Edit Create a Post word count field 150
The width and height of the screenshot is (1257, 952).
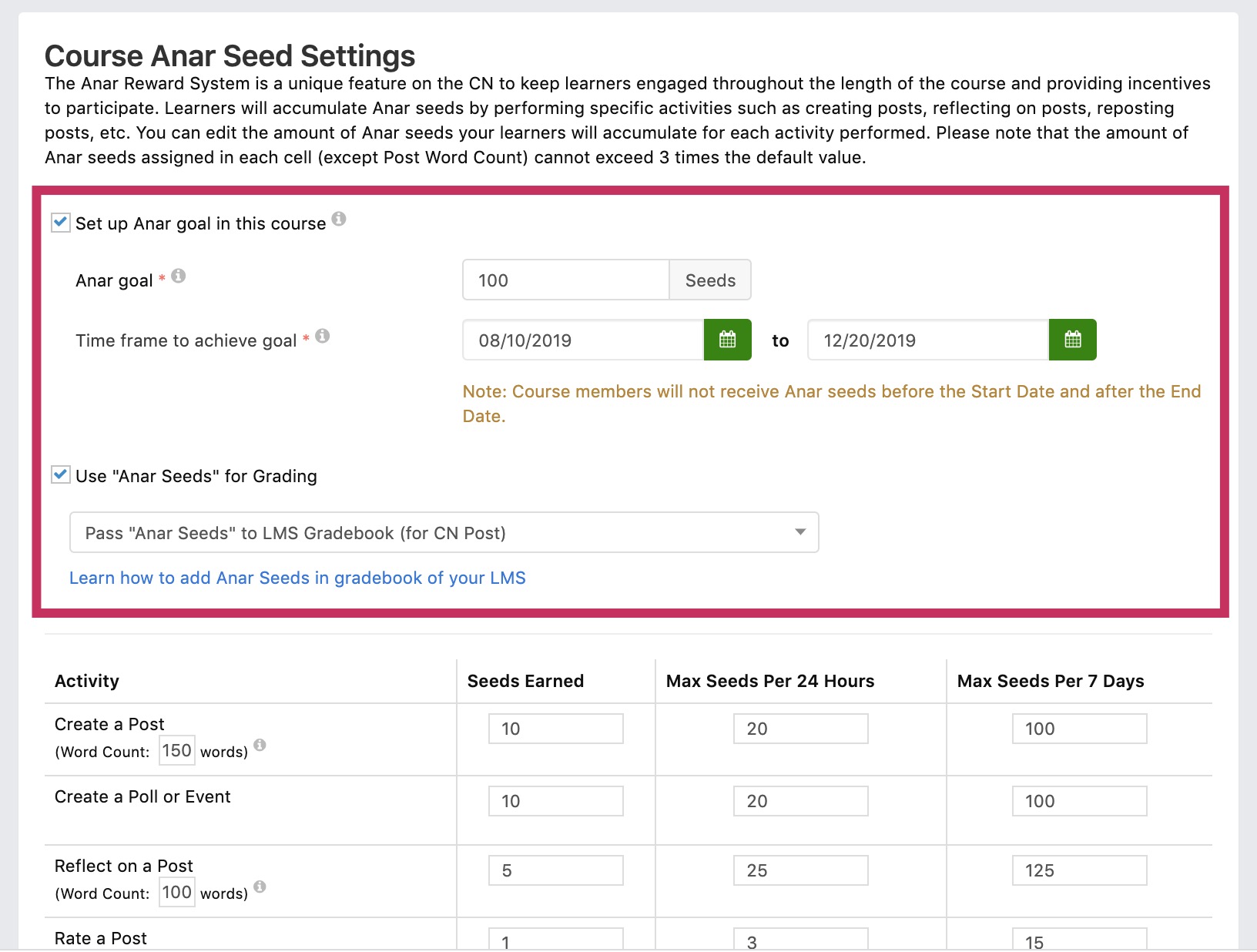click(x=177, y=750)
